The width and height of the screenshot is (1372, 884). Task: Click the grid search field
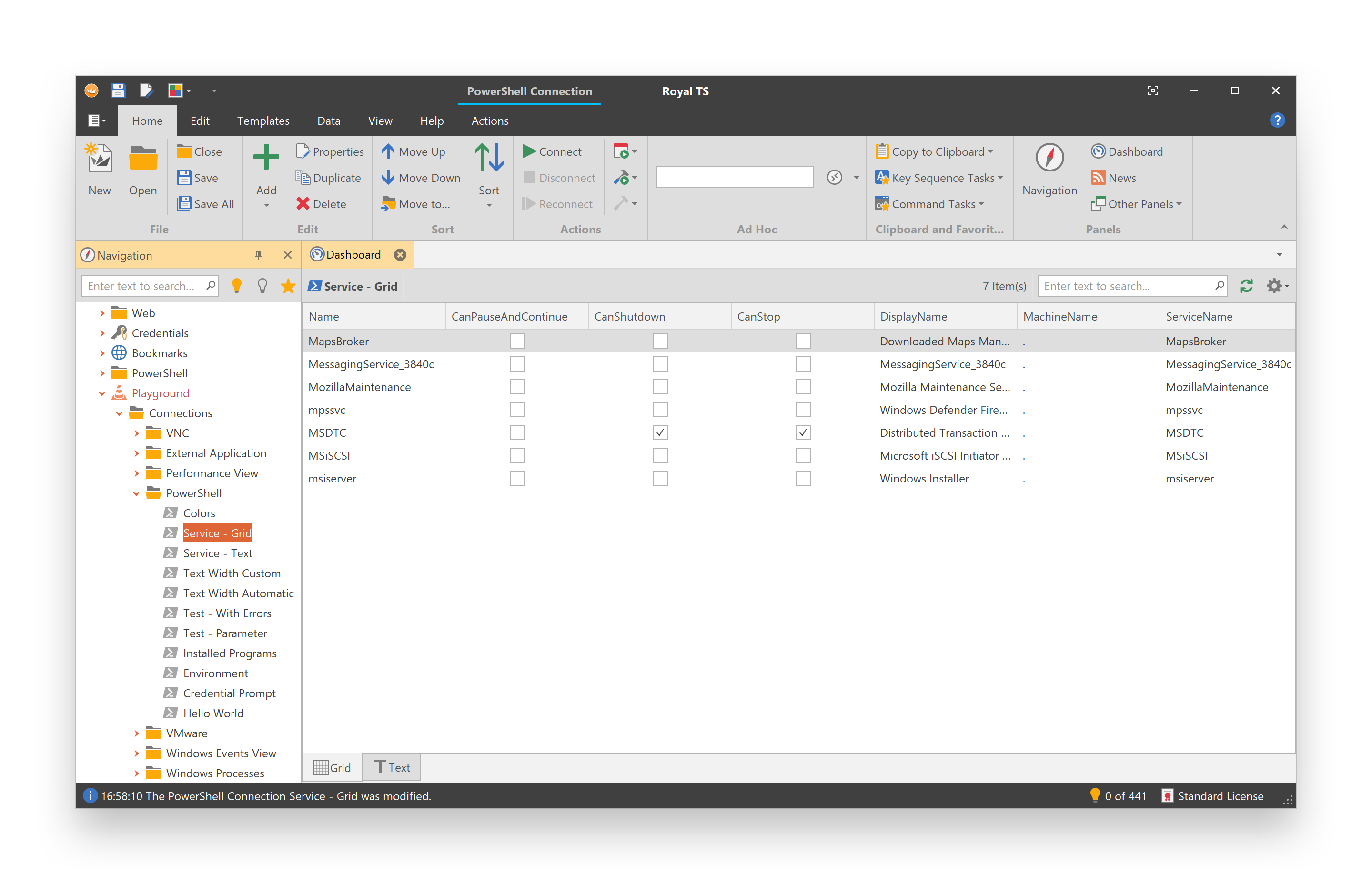[1132, 286]
